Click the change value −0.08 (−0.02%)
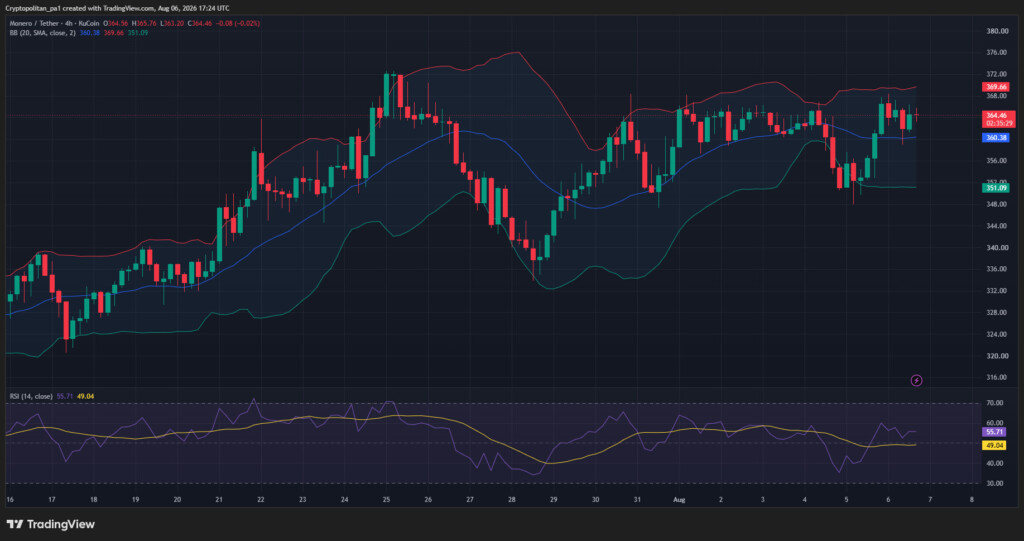The image size is (1024, 541). (x=238, y=24)
